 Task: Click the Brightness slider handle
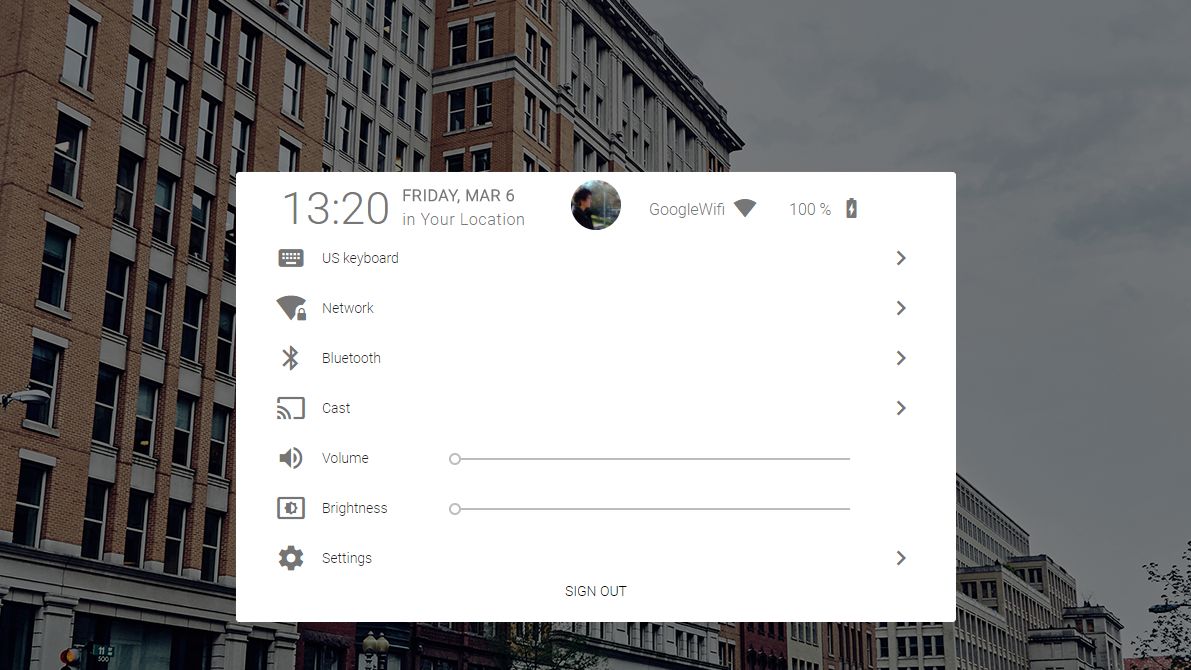(454, 509)
